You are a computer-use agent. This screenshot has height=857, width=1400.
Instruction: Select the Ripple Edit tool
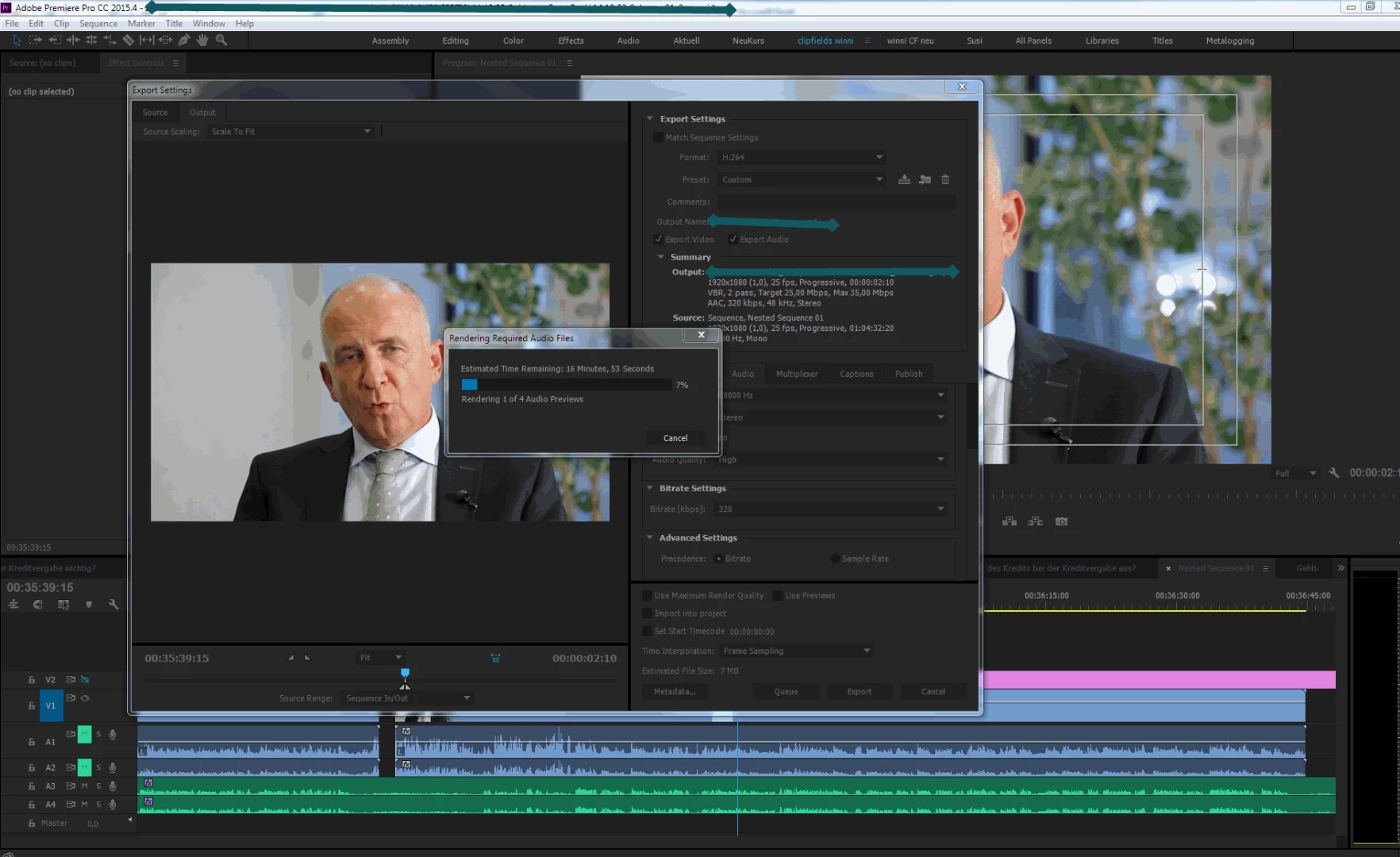pos(73,40)
